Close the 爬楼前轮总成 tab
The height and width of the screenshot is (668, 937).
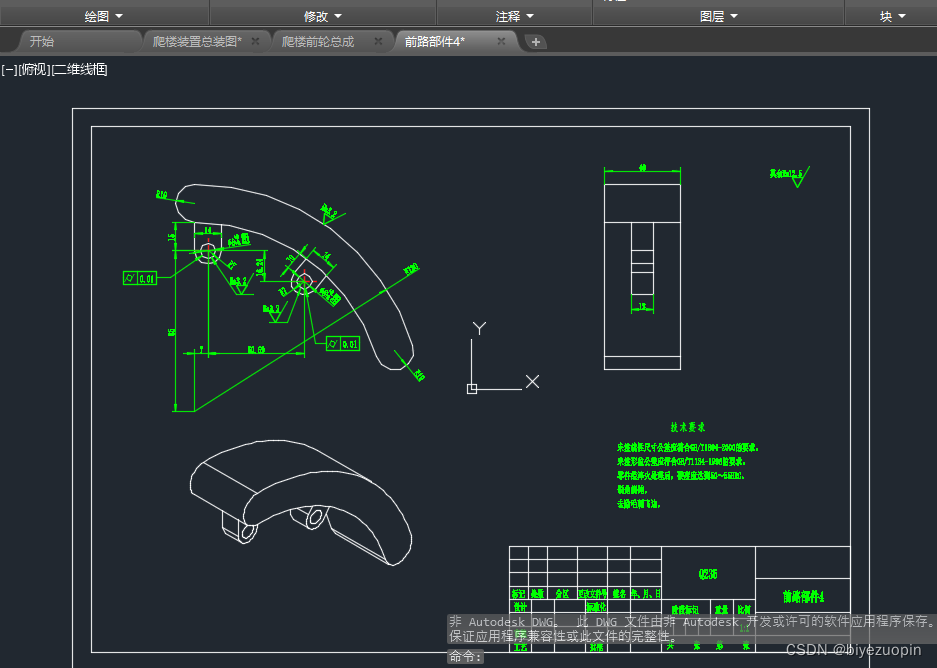pos(378,41)
